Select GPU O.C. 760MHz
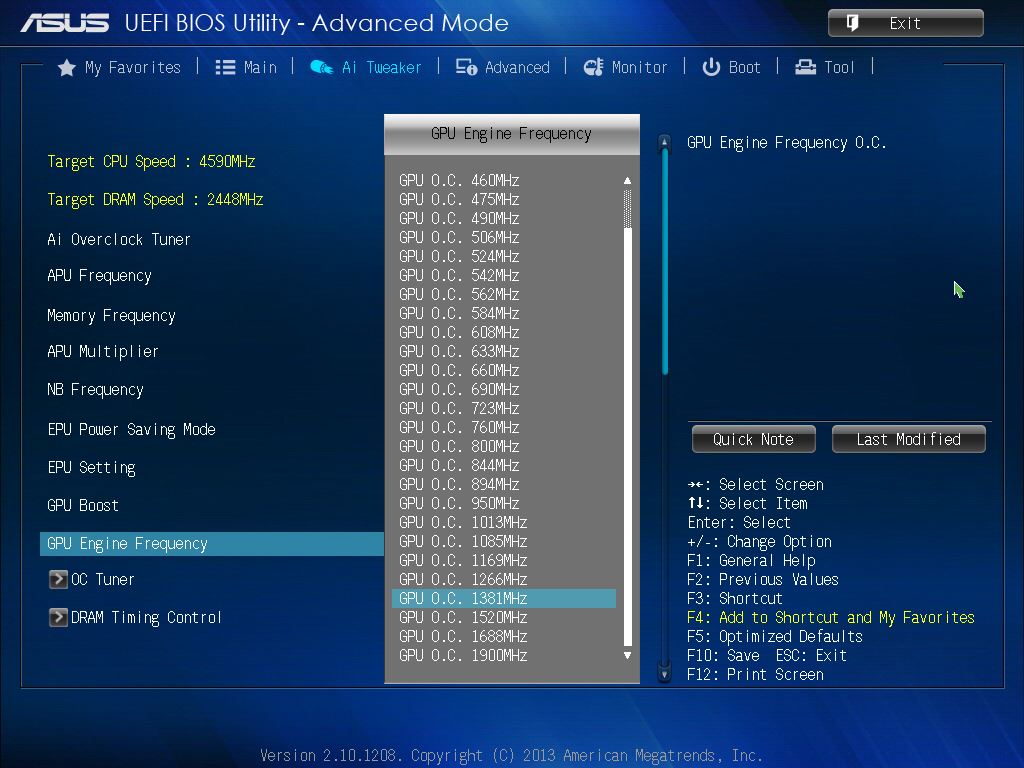The image size is (1024, 768). pos(459,427)
